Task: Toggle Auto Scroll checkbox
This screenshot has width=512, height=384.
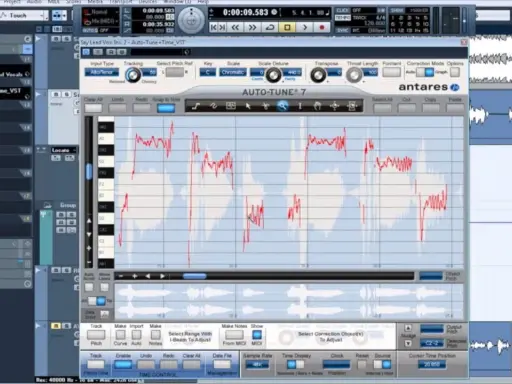Action: pyautogui.click(x=89, y=287)
